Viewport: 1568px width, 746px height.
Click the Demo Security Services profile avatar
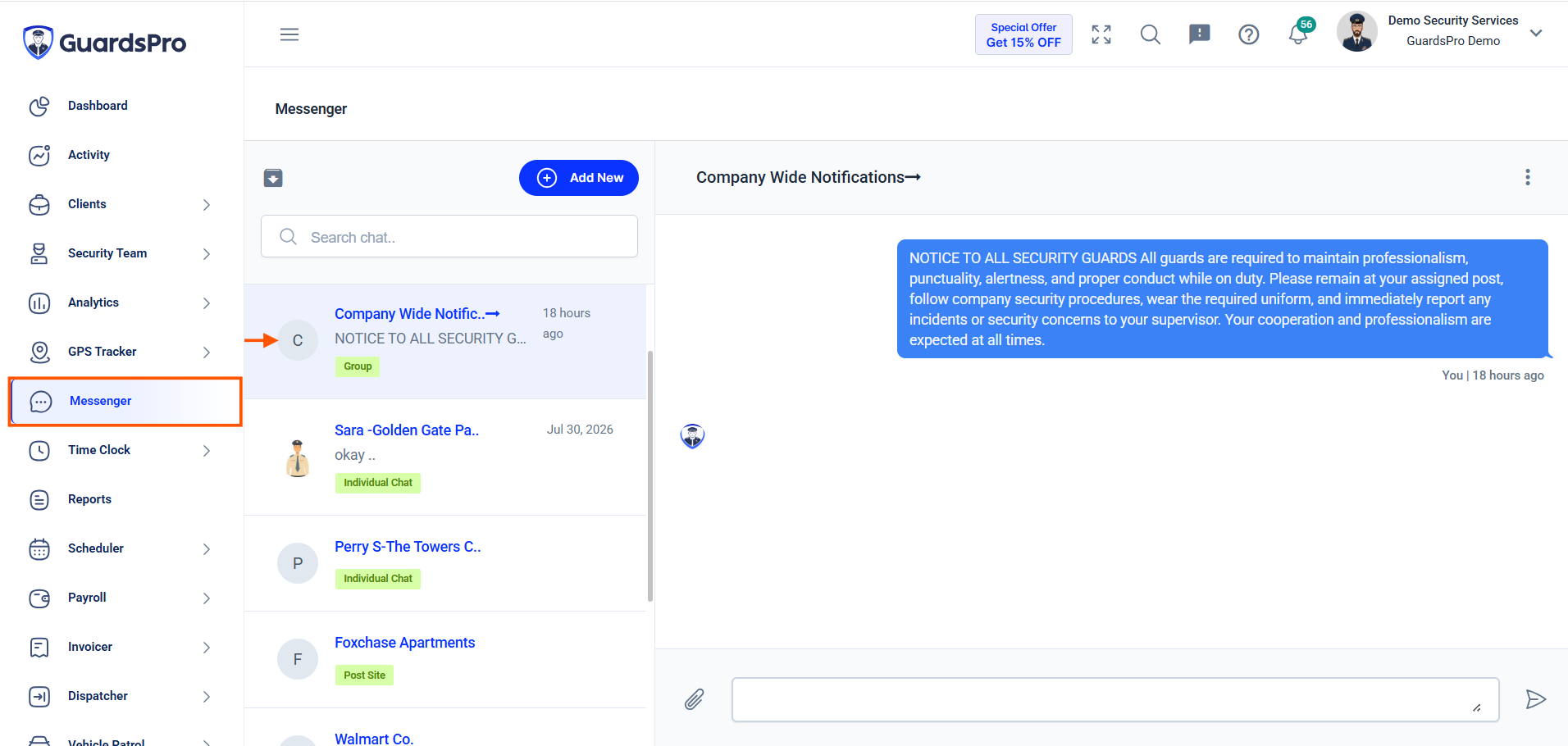[1357, 31]
